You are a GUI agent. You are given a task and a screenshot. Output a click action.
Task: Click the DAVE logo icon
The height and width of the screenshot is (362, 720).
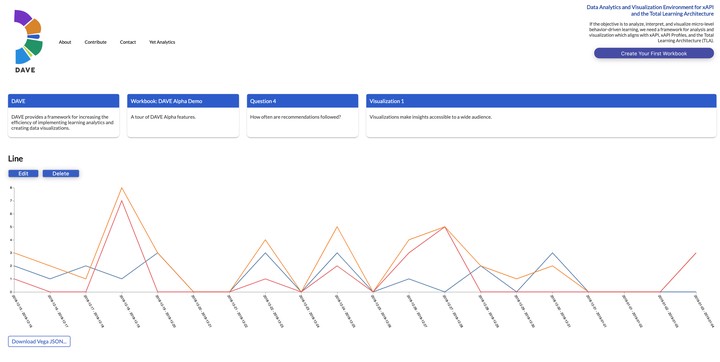click(28, 41)
